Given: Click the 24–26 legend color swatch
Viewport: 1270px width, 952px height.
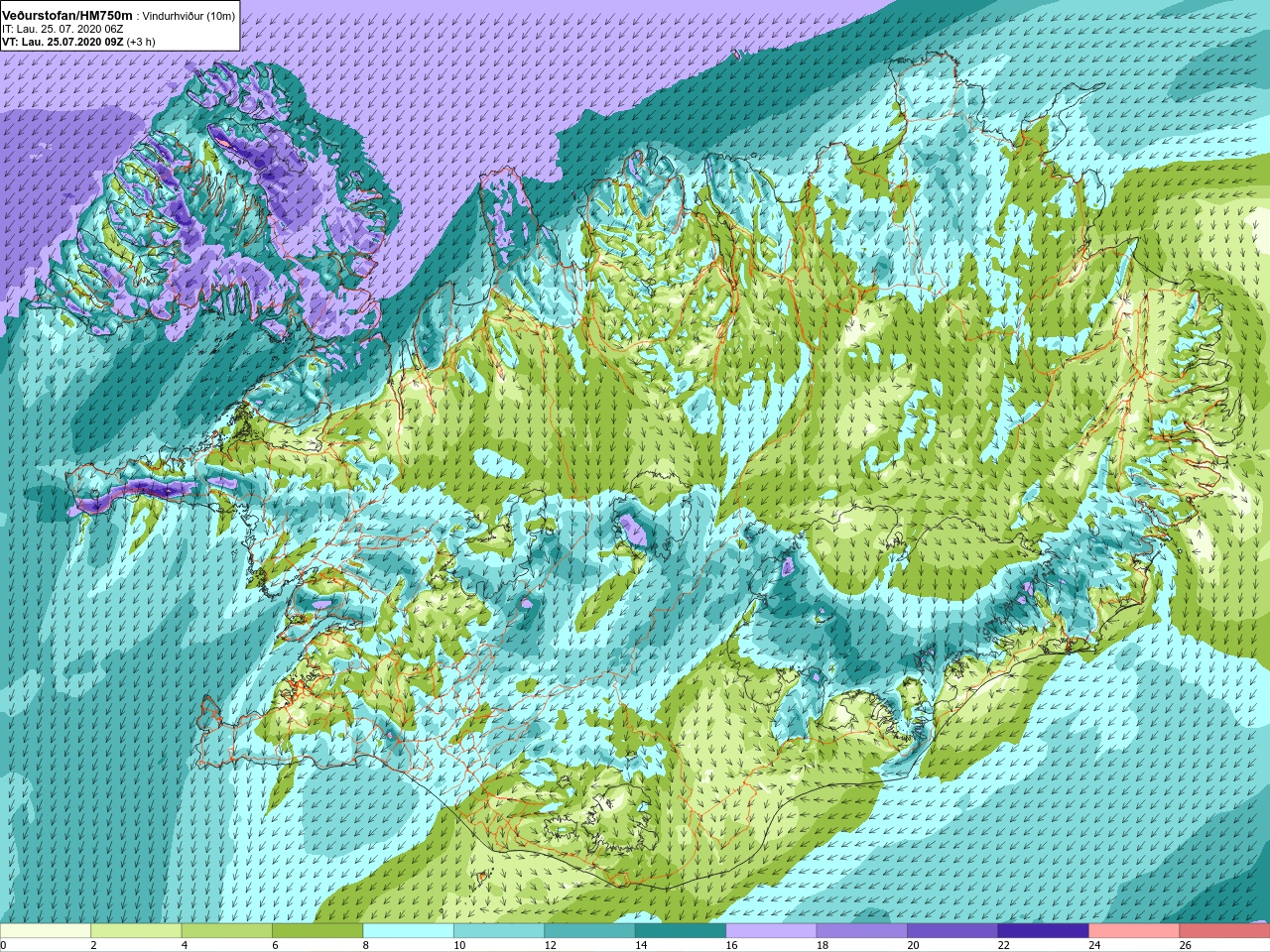Looking at the screenshot, I should coord(1134,931).
